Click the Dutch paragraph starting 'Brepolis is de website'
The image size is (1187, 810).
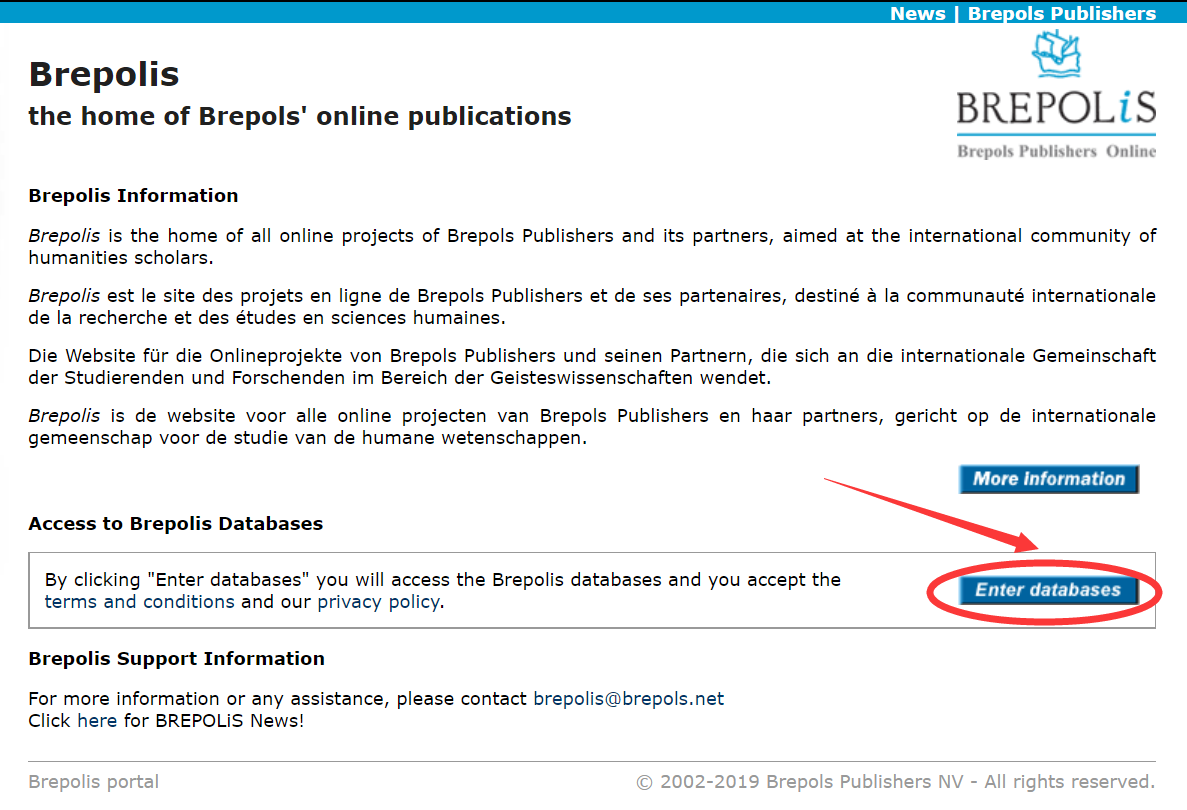click(x=592, y=426)
